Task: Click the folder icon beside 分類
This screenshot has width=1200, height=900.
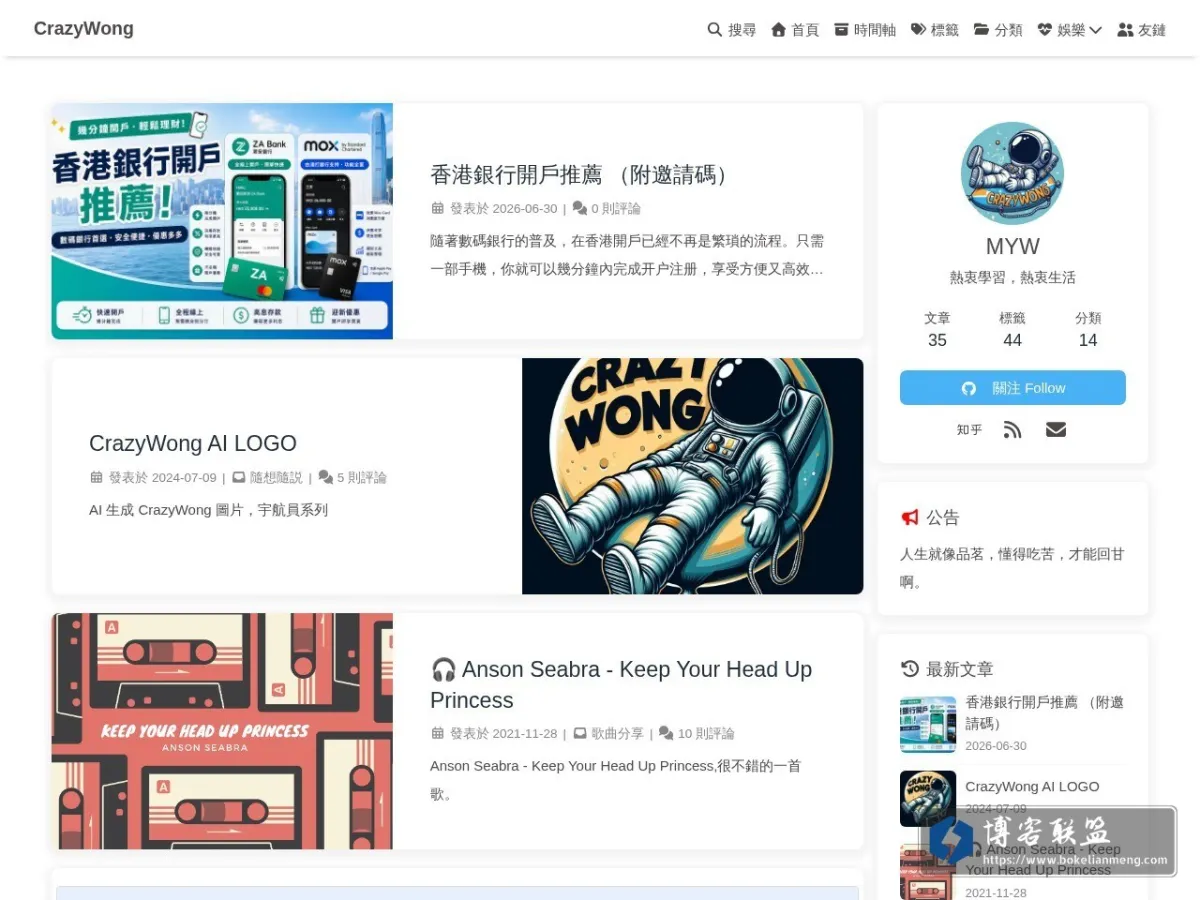Action: [981, 30]
